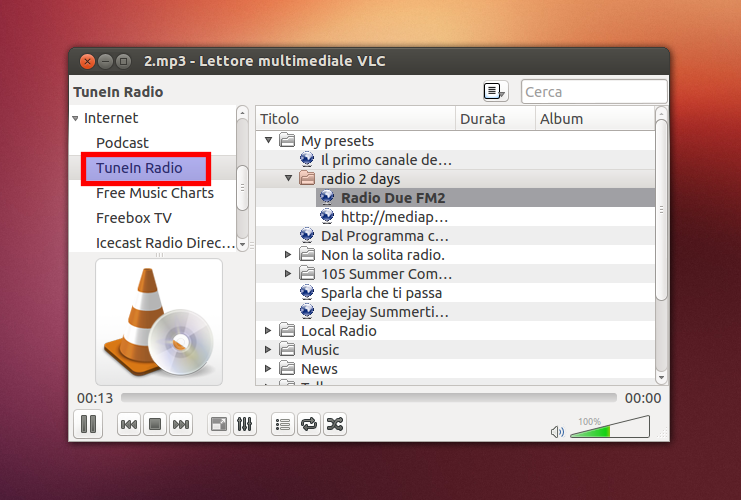Image resolution: width=741 pixels, height=500 pixels.
Task: Click the VLC cone album art
Action: point(159,322)
